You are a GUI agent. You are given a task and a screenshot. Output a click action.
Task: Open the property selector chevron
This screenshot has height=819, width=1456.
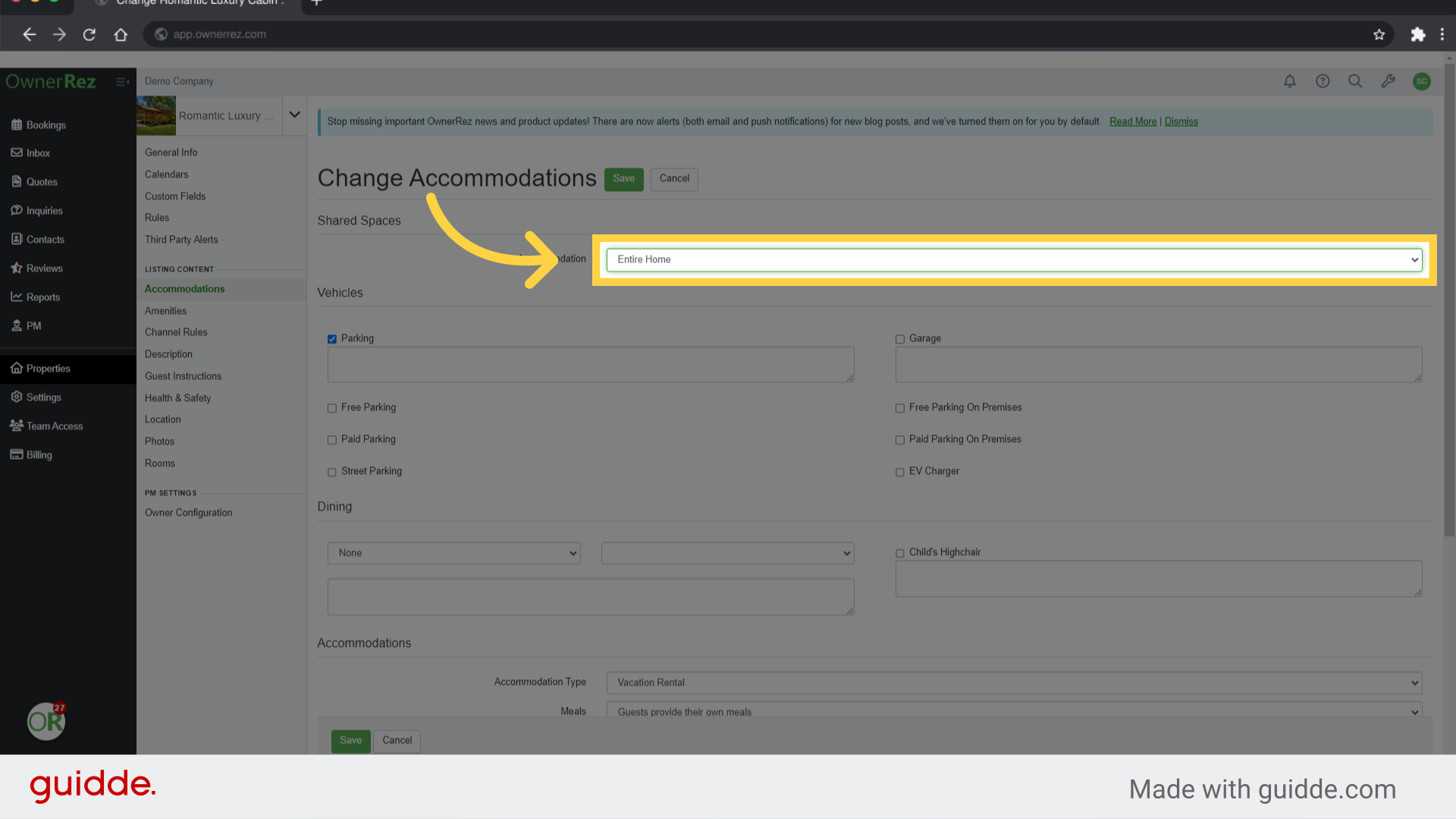(x=294, y=115)
